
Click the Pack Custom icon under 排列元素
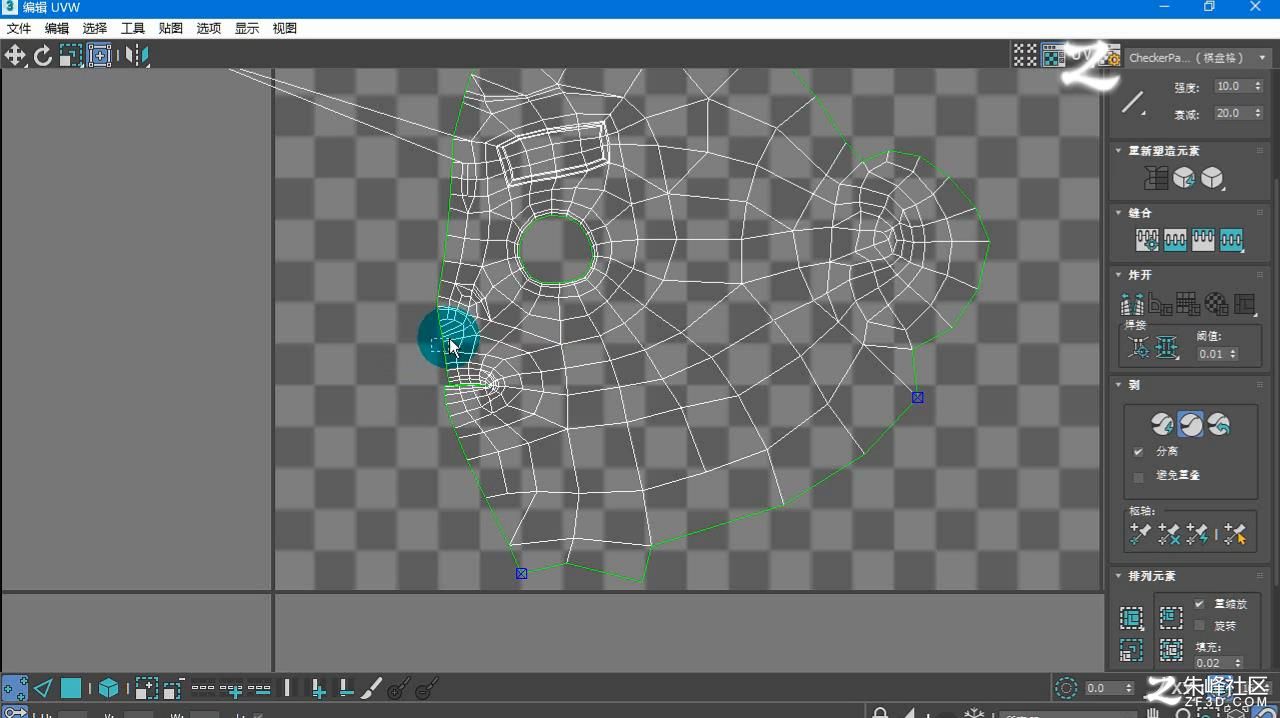pos(1131,617)
